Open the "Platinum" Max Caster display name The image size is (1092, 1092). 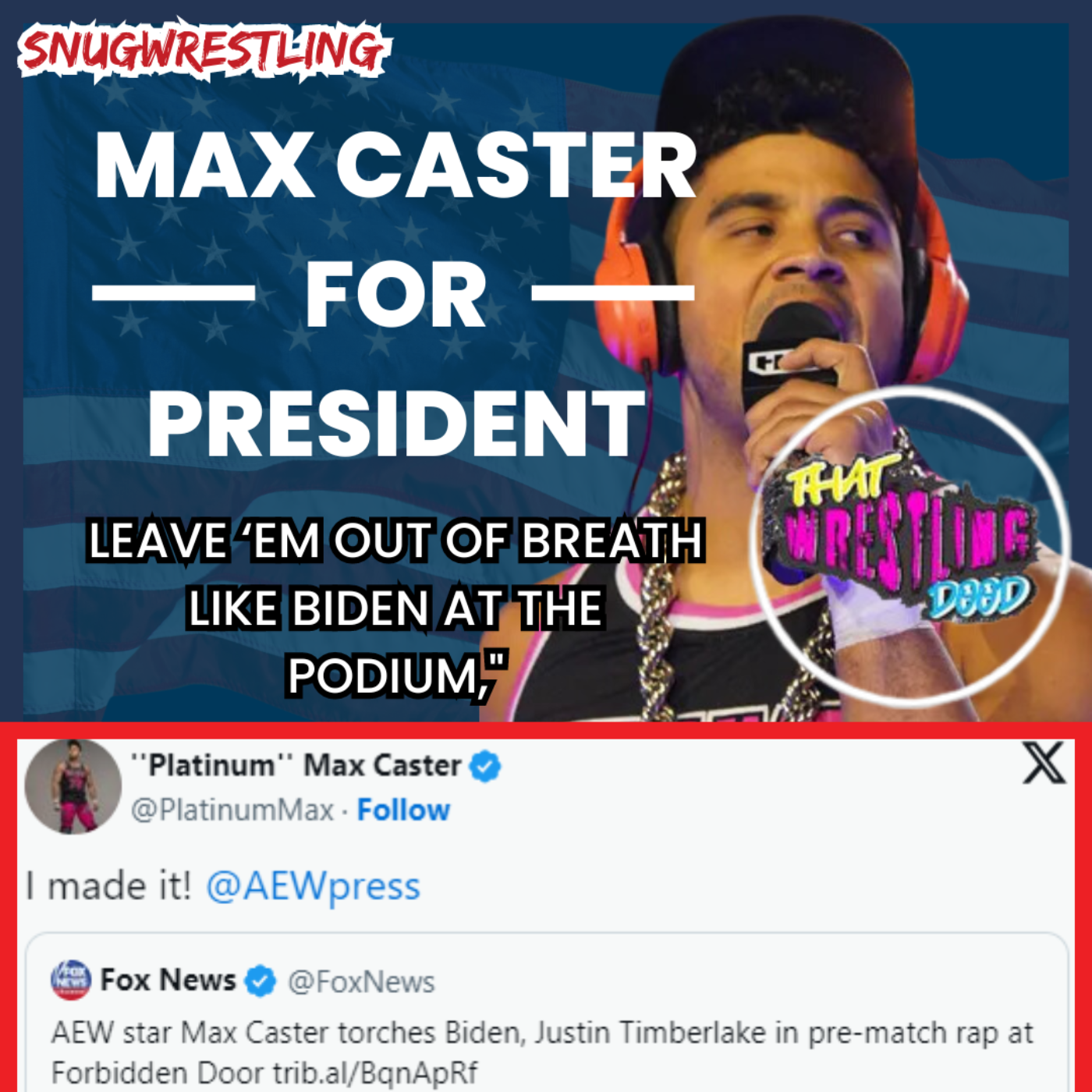pos(296,765)
